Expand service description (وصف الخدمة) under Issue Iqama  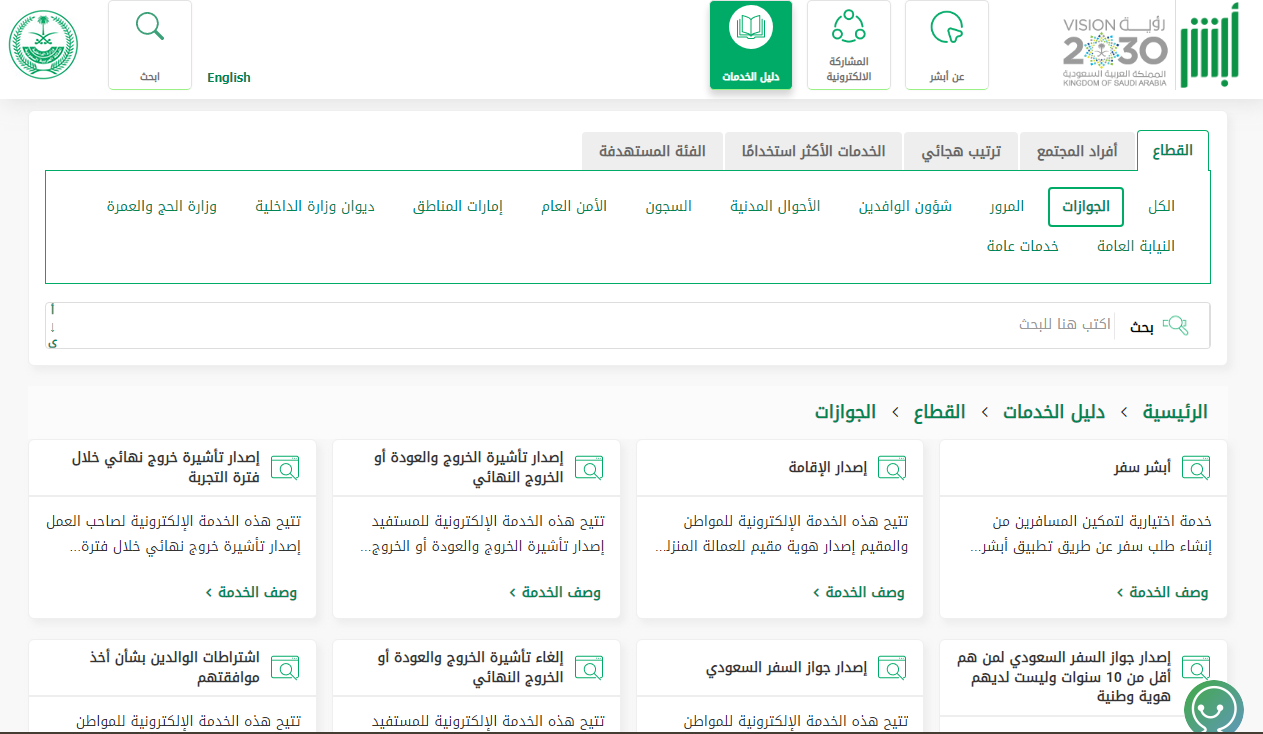tap(858, 592)
